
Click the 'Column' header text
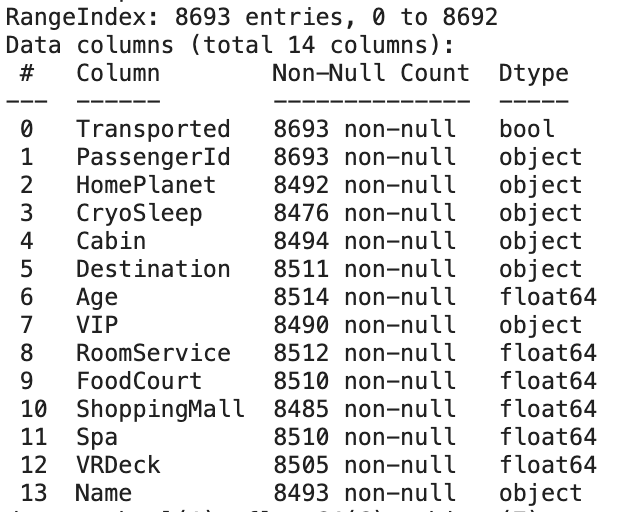click(117, 73)
